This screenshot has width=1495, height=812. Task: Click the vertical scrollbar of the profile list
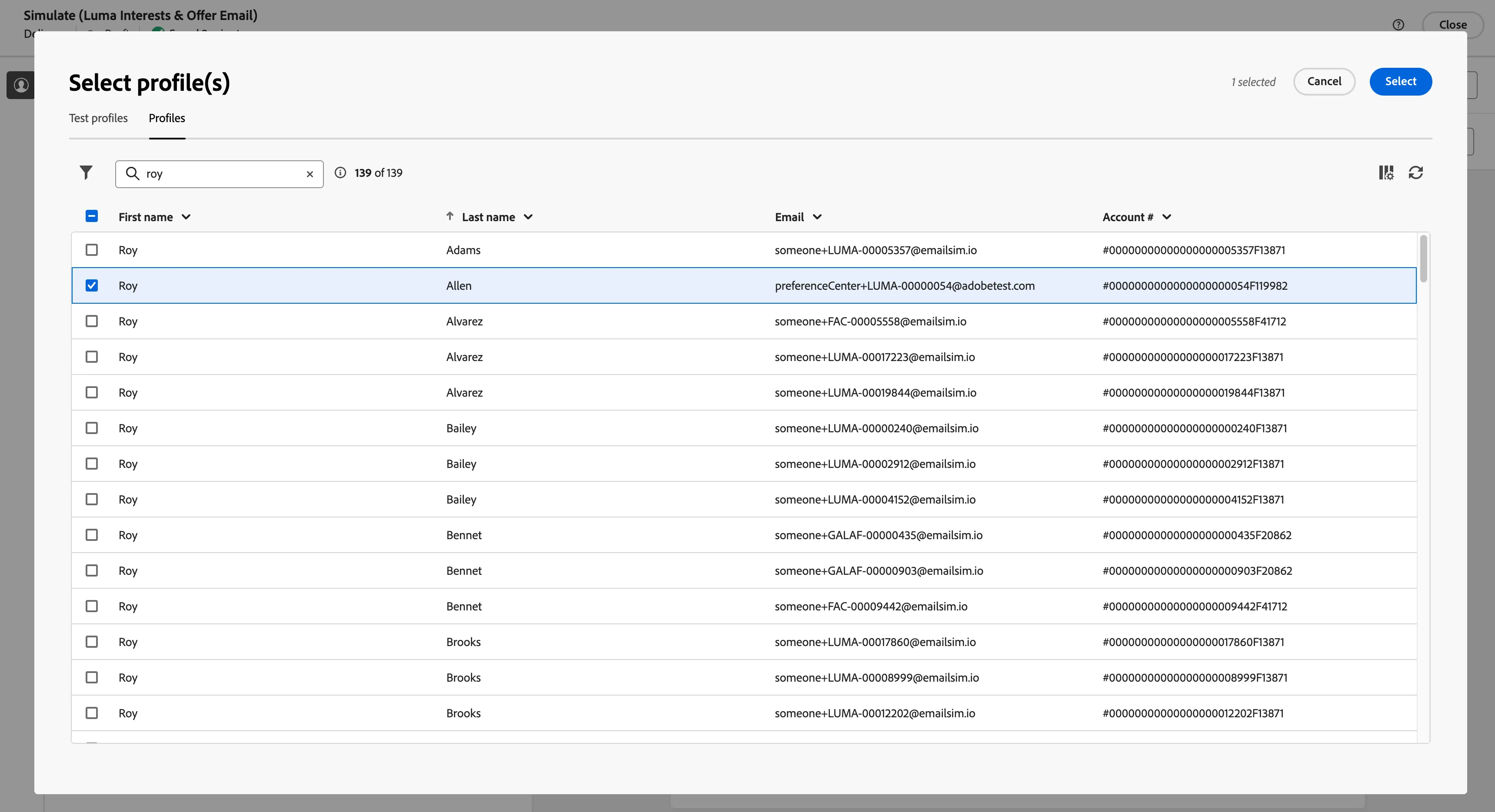point(1423,259)
